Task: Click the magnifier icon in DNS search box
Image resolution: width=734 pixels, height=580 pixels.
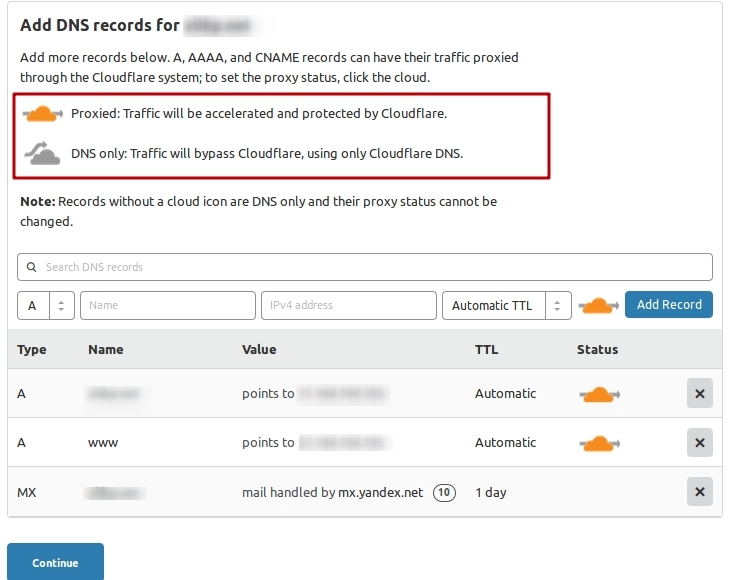Action: click(32, 267)
